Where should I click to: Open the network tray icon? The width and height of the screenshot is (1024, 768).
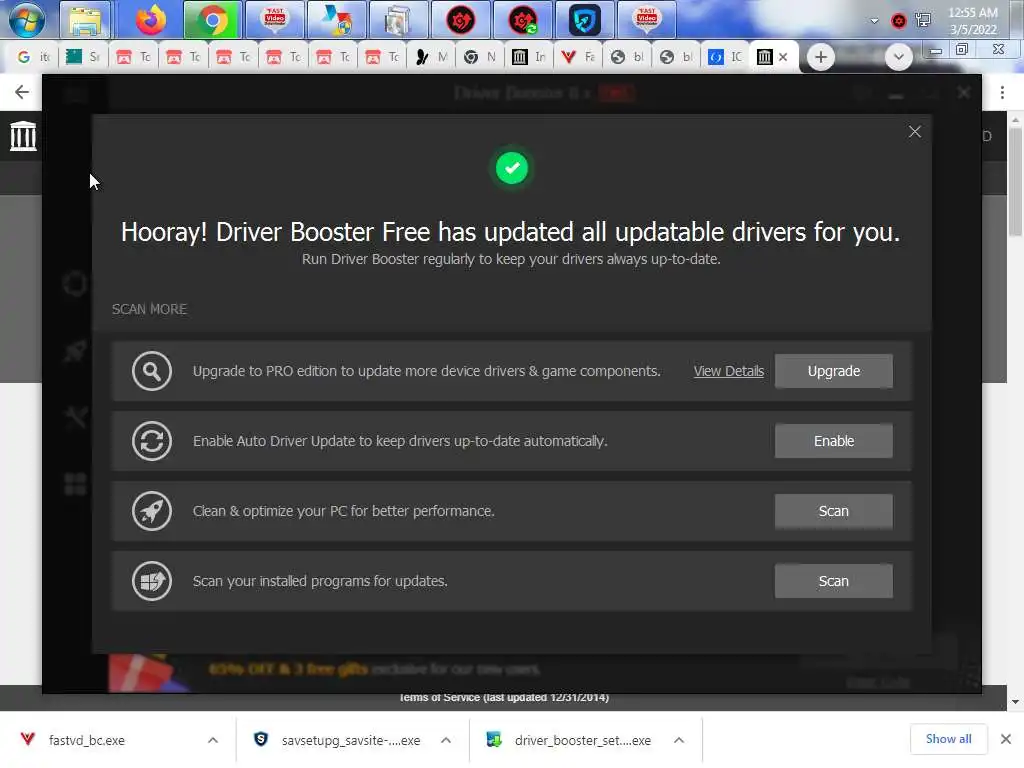923,20
